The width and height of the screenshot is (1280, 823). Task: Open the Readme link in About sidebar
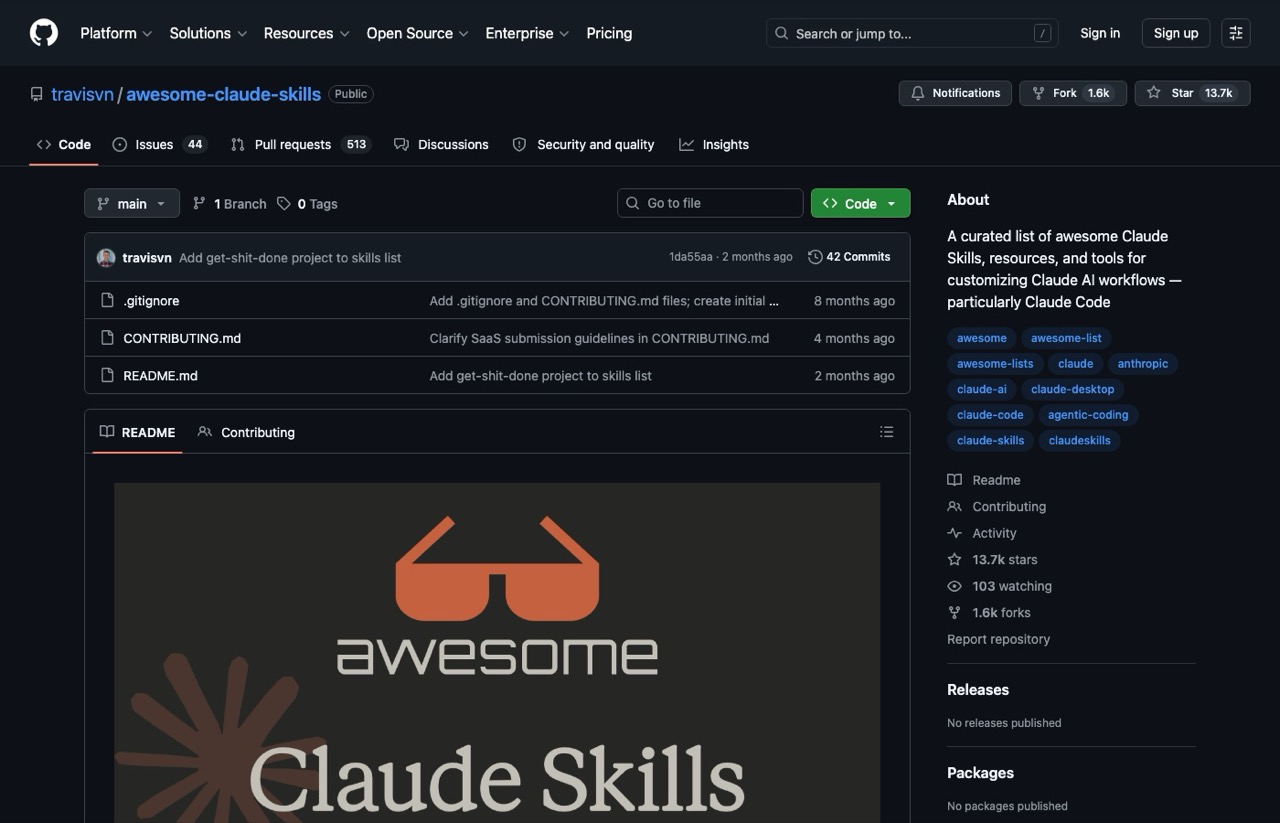(984, 480)
